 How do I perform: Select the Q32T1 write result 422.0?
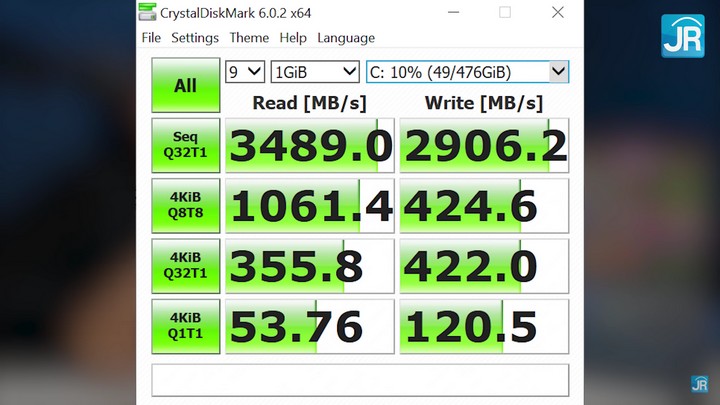[484, 266]
